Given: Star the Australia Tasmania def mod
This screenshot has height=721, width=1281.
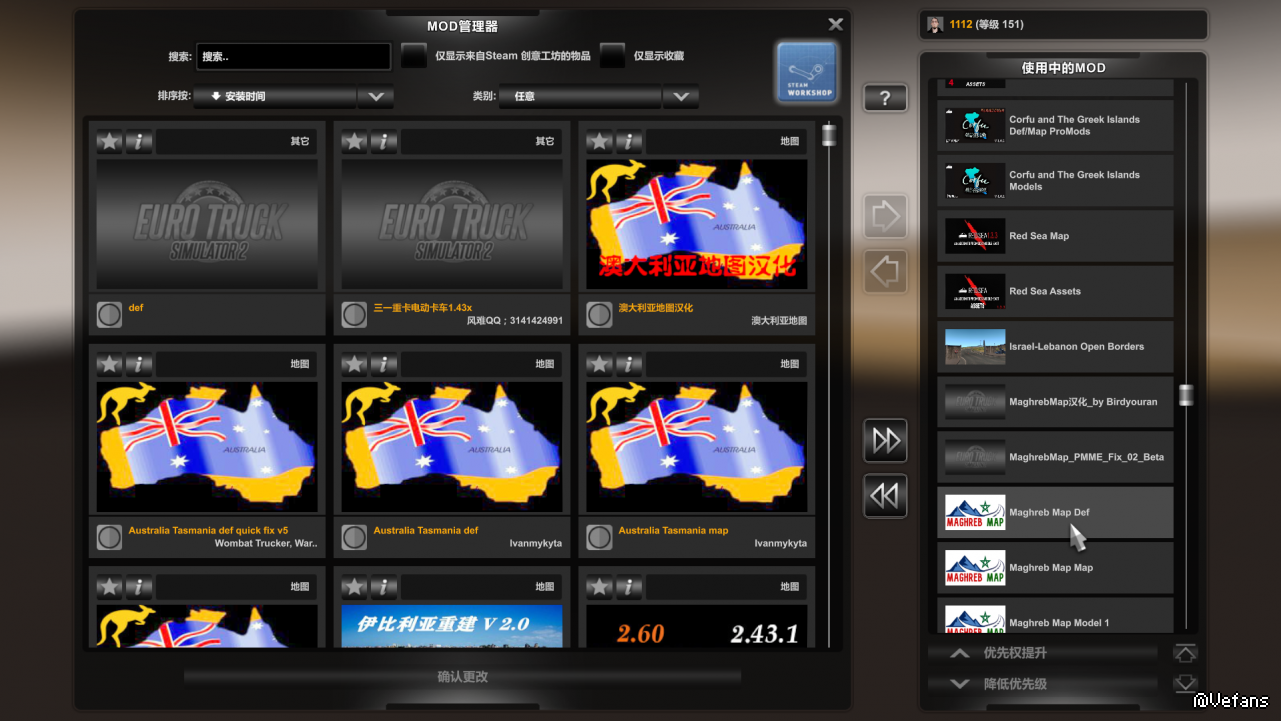Looking at the screenshot, I should tap(355, 364).
